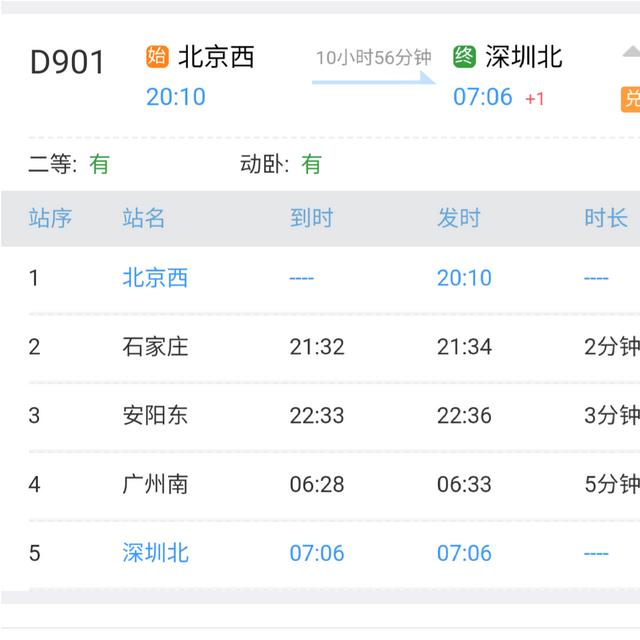Viewport: 640px width, 640px height.
Task: Check 二等 seat availability
Action: (68, 164)
